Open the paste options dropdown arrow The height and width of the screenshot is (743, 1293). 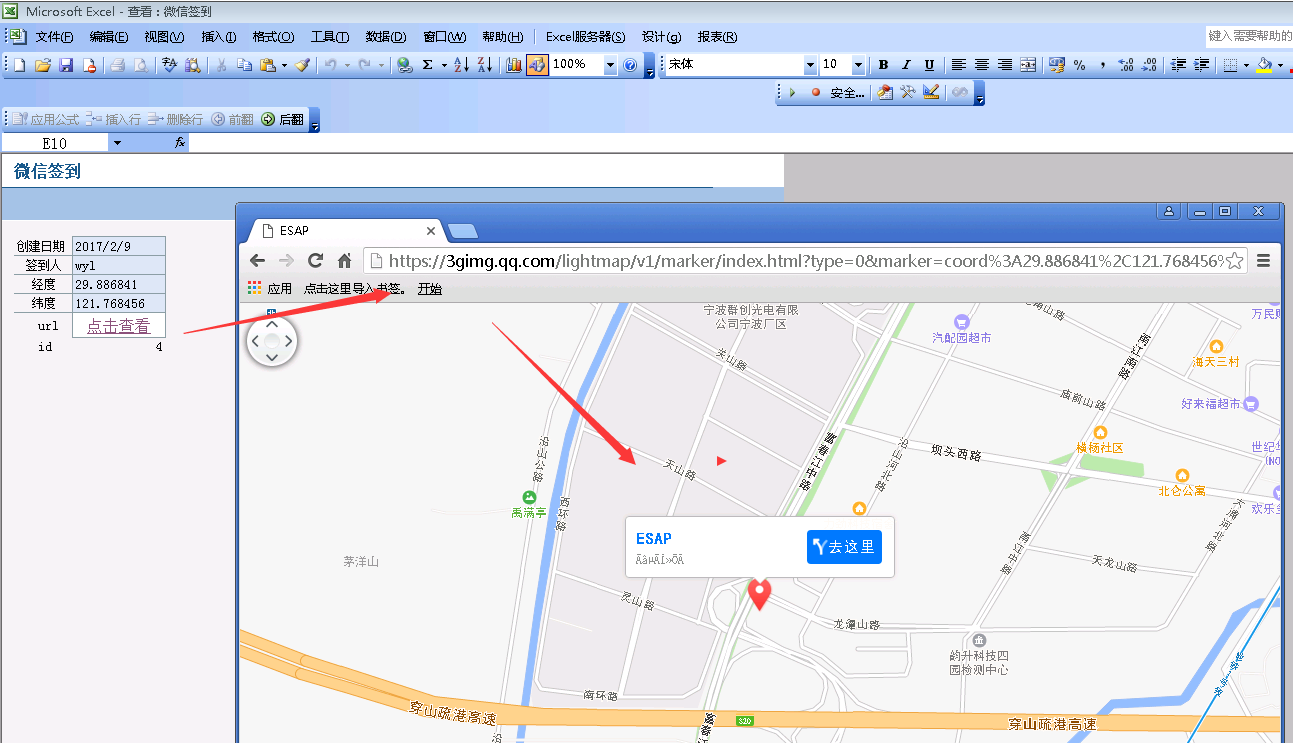pyautogui.click(x=284, y=65)
